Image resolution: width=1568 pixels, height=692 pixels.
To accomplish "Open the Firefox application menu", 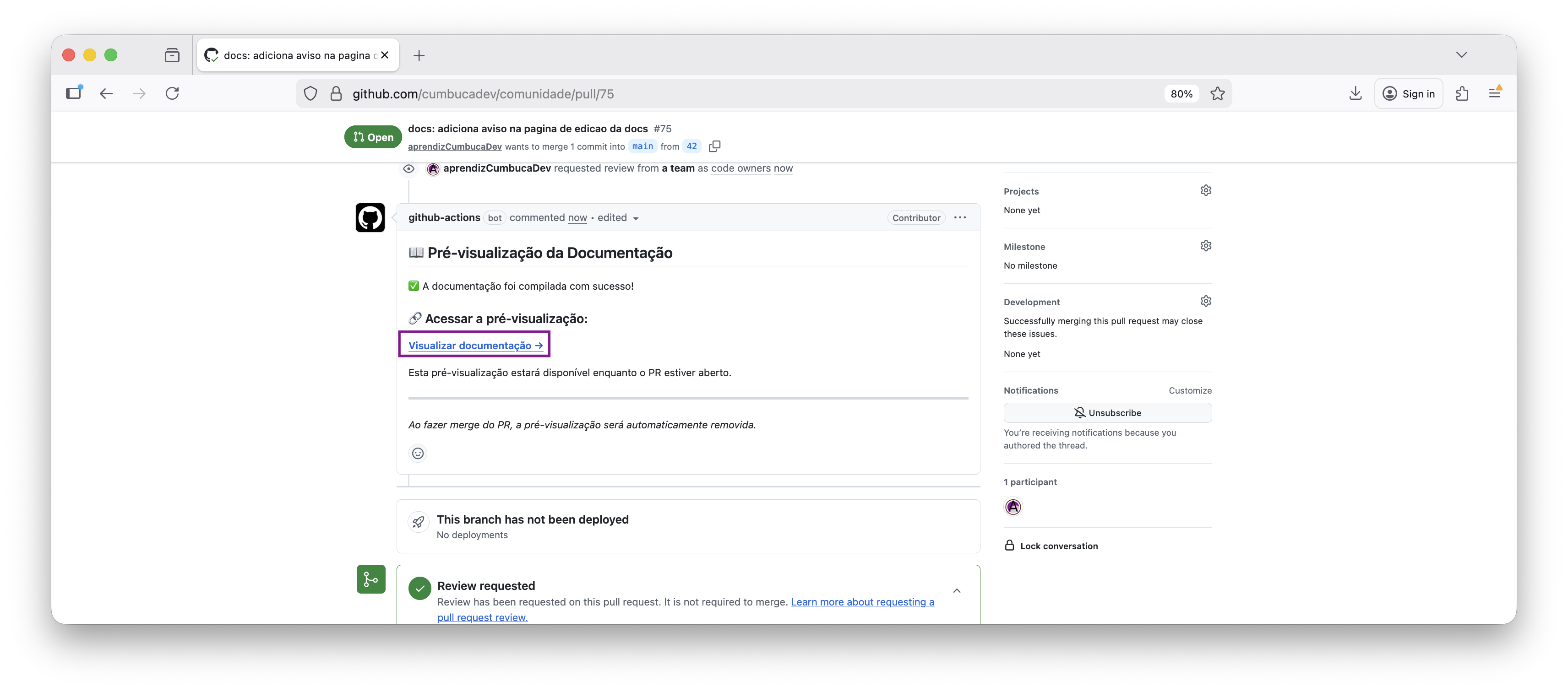I will (x=1495, y=93).
